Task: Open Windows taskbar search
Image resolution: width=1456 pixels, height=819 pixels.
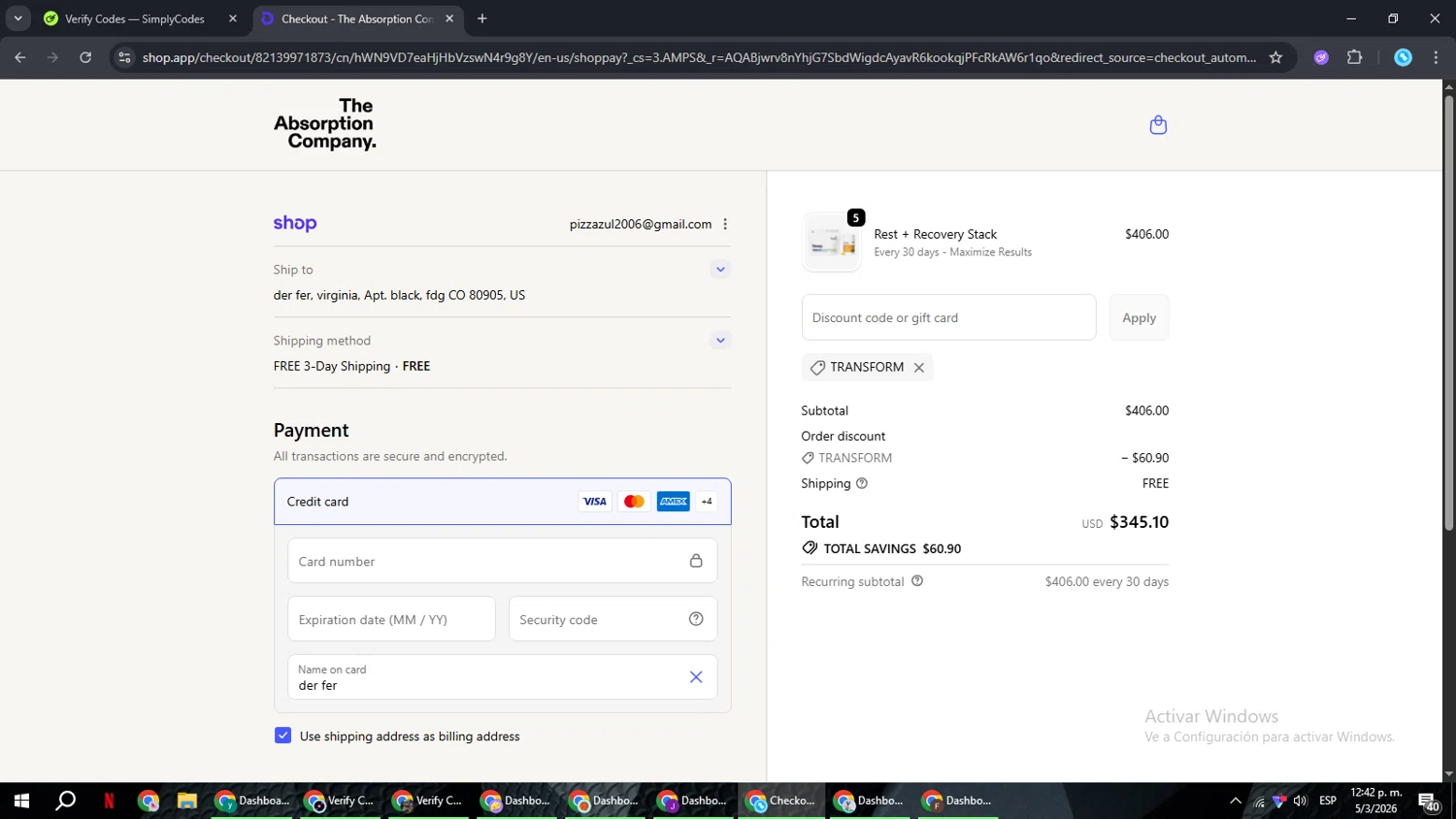Action: tap(65, 801)
